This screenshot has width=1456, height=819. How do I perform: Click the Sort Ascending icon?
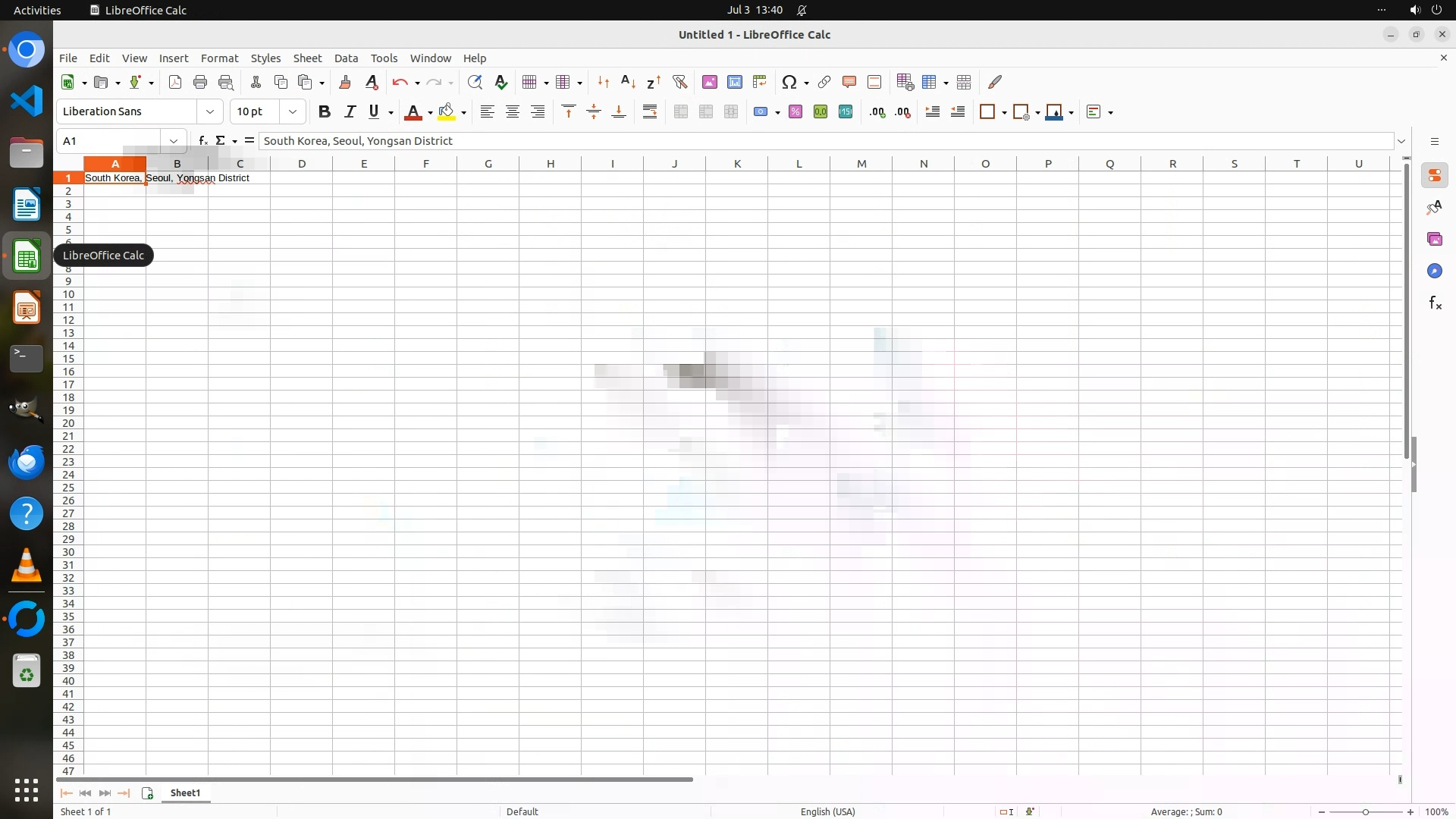pos(628,82)
